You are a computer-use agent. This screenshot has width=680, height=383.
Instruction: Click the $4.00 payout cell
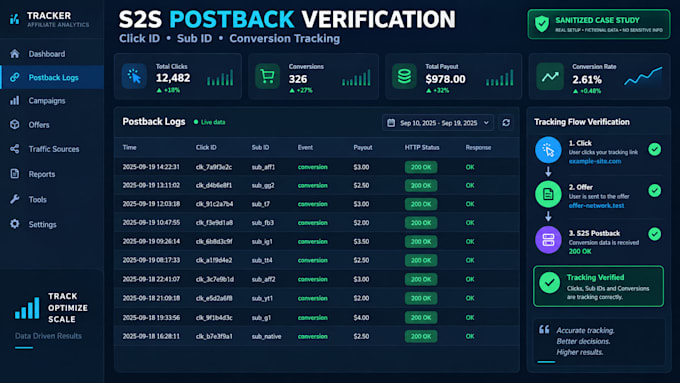pos(361,318)
